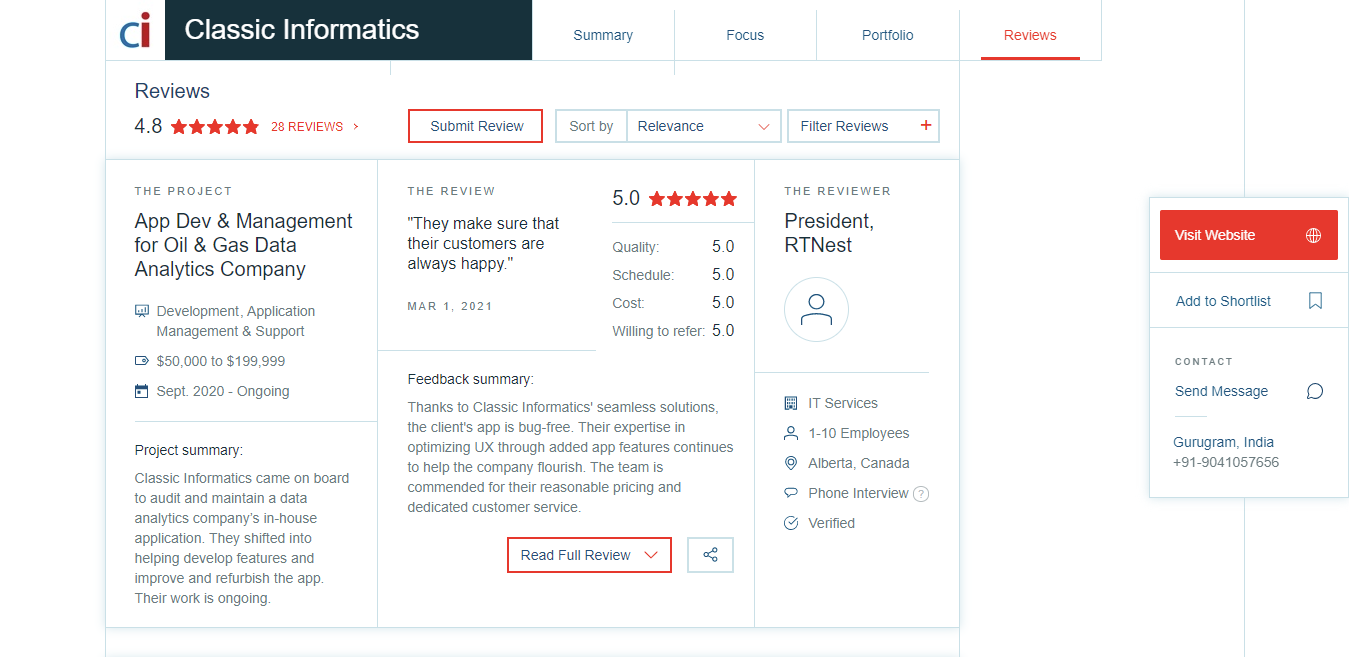The width and height of the screenshot is (1349, 657).
Task: Open the Portfolio tab
Action: 888,35
